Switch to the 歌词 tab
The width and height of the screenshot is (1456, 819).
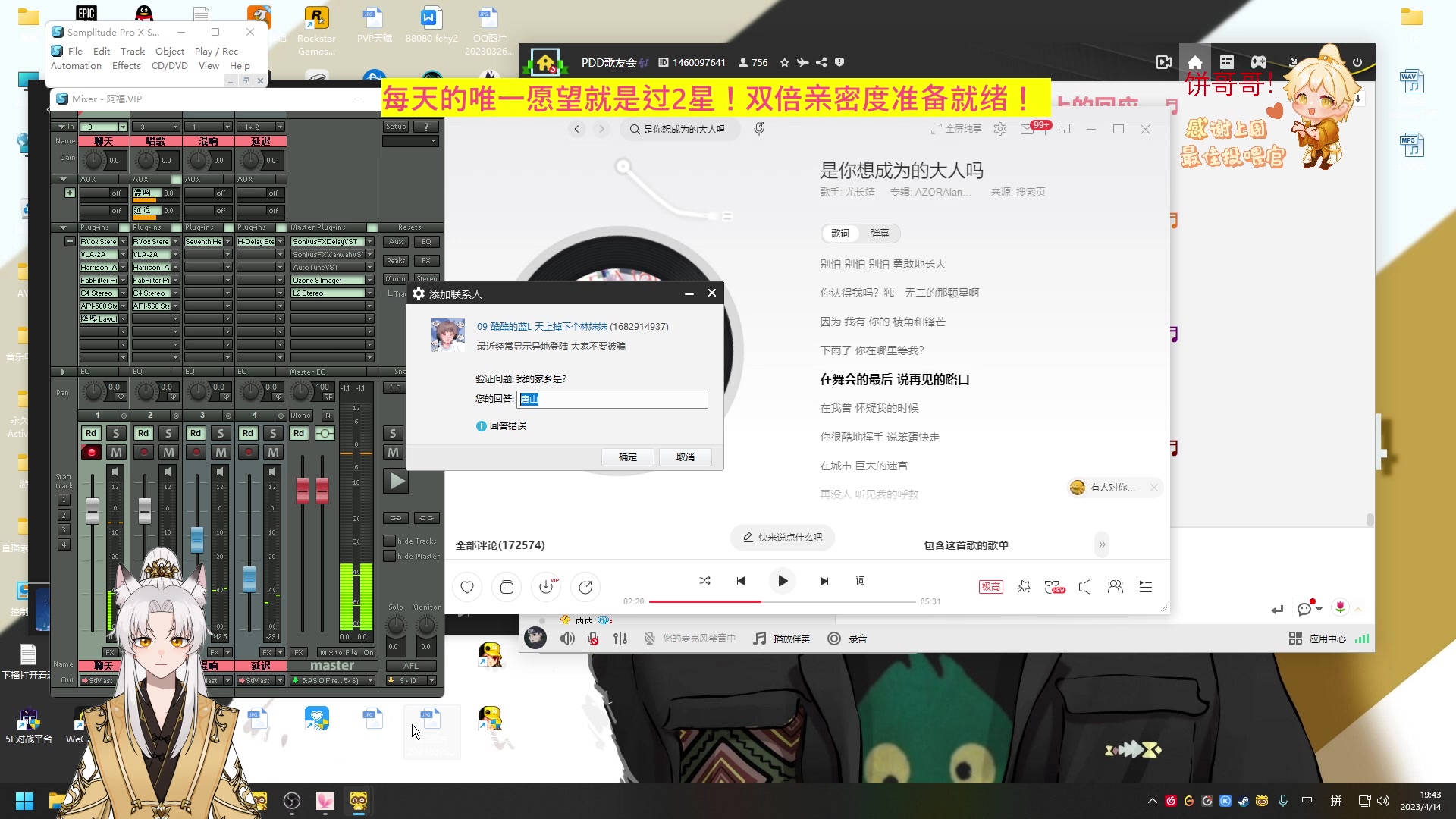pos(840,234)
